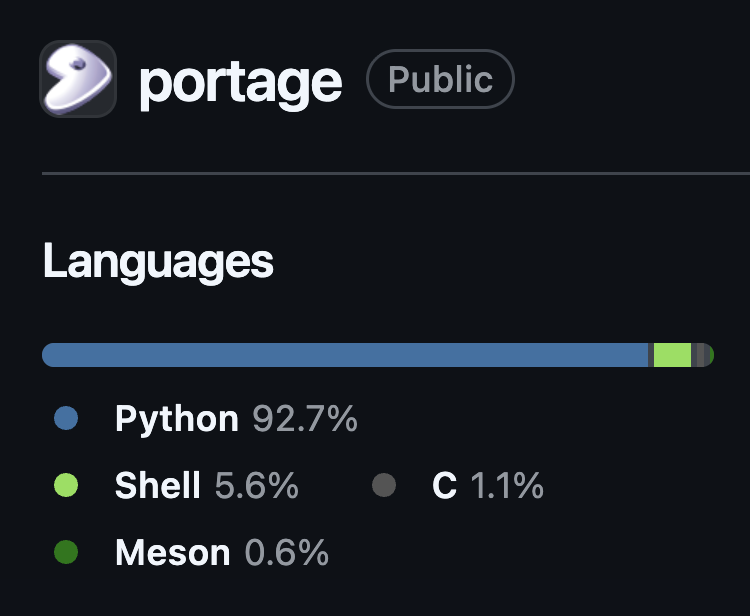Screen dimensions: 750x616
Task: Click the dark green Meson bar end segment
Action: tap(710, 355)
